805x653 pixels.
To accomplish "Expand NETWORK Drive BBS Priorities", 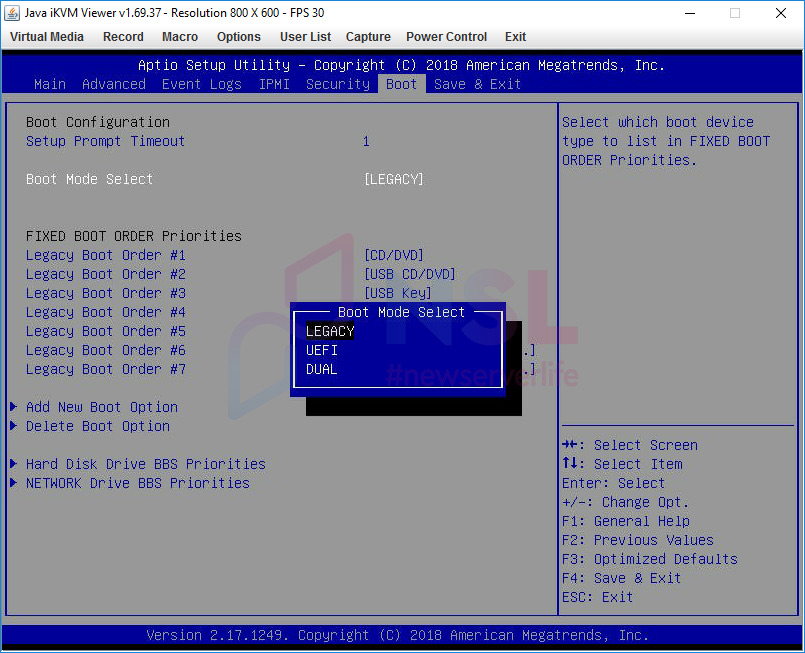I will click(x=133, y=483).
